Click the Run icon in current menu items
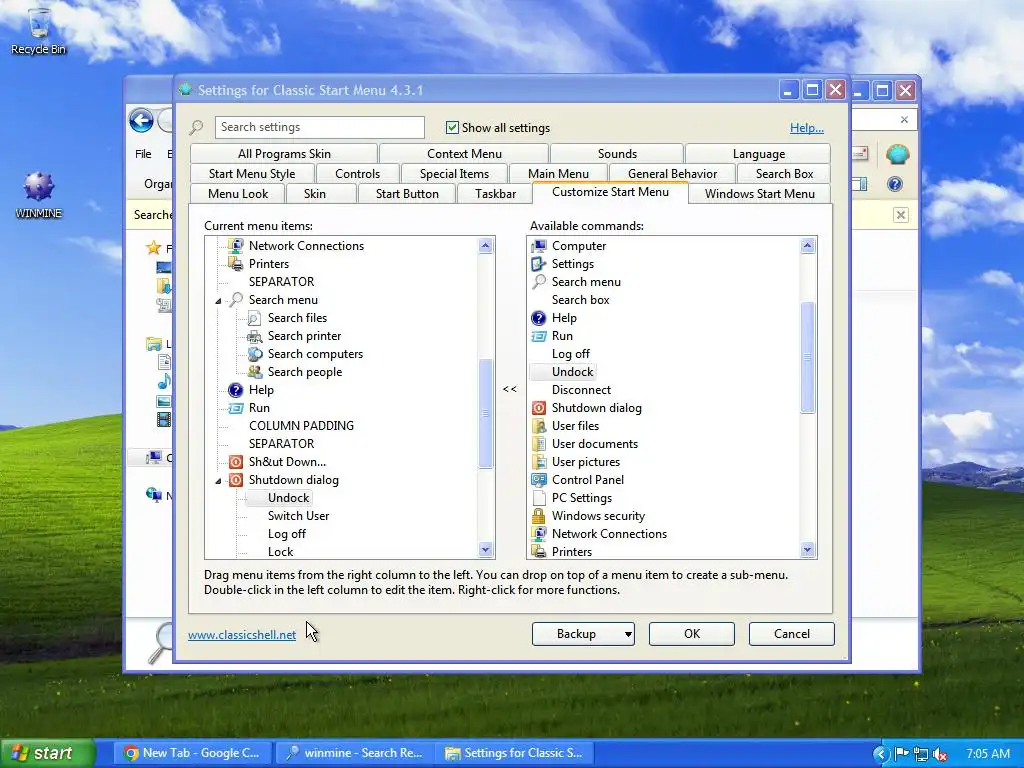Screen dimensions: 1024x768 (235, 408)
